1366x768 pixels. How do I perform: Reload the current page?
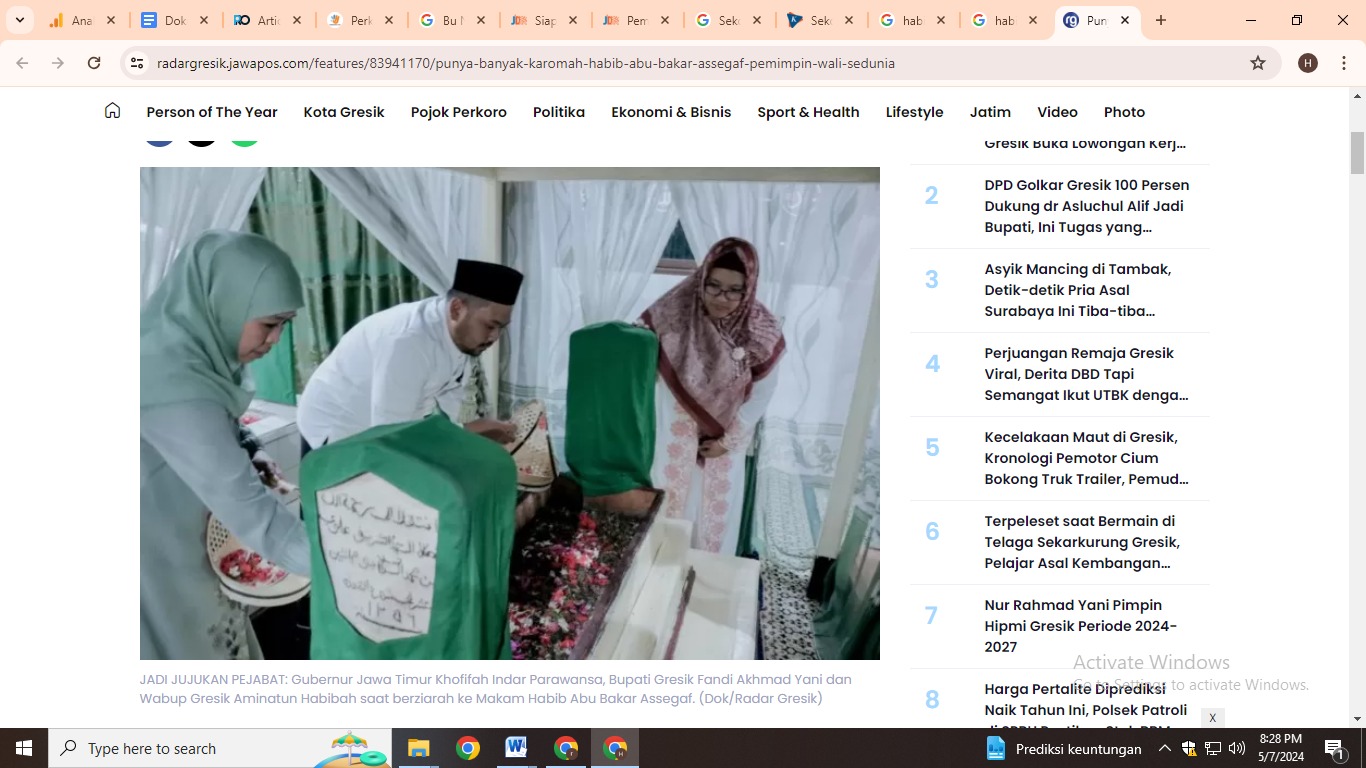(93, 62)
